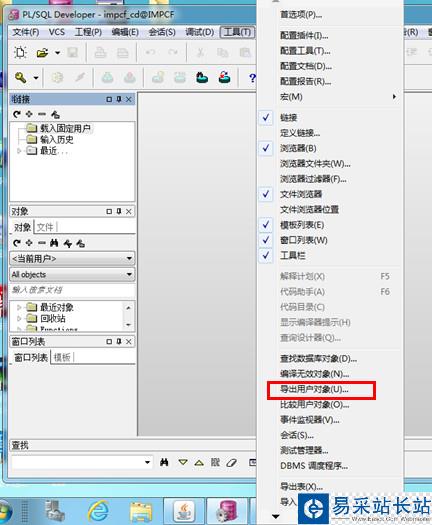Click the 输入搜索文本 search field
This screenshot has width=432, height=525.
coord(72,290)
